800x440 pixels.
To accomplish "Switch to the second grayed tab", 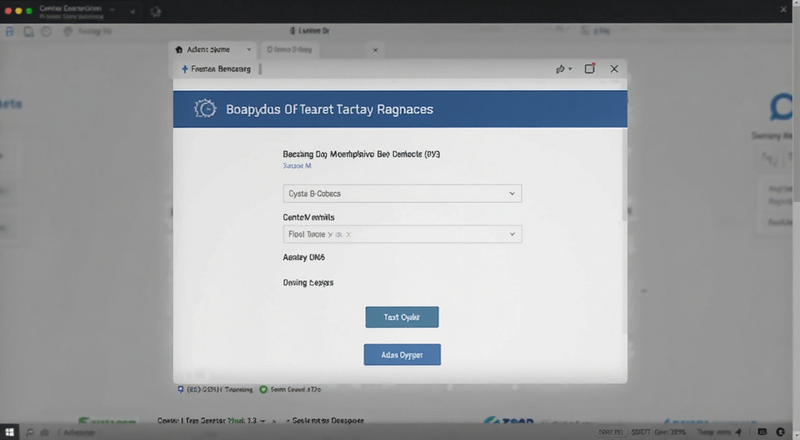I will pyautogui.click(x=289, y=50).
